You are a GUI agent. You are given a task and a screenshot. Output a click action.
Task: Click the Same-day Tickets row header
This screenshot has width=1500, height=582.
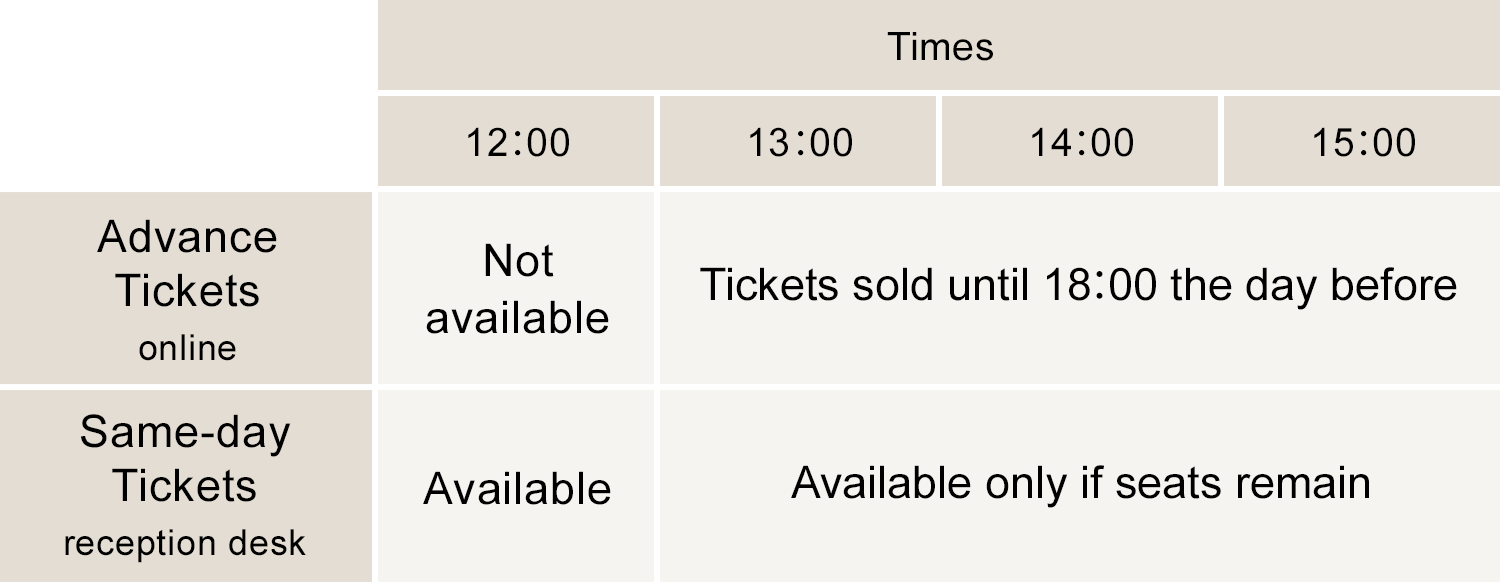click(186, 486)
